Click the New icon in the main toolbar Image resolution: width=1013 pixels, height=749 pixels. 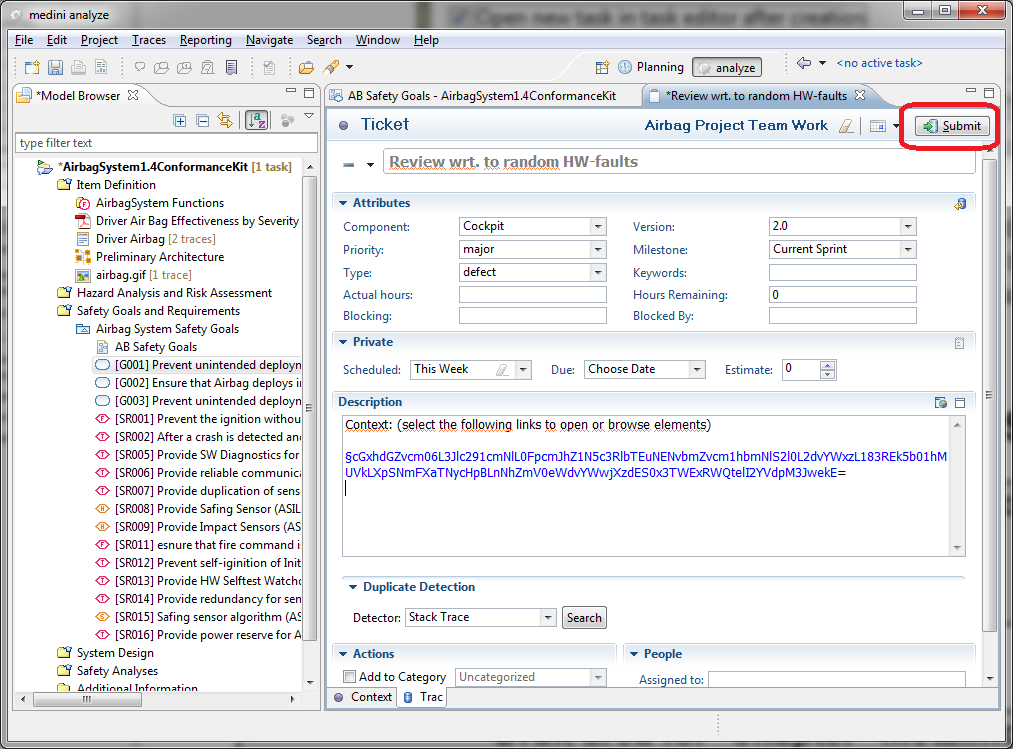coord(32,68)
